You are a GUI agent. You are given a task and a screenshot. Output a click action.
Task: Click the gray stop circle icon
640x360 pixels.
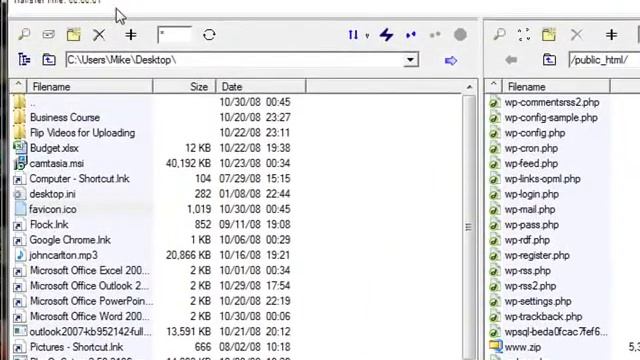point(460,35)
